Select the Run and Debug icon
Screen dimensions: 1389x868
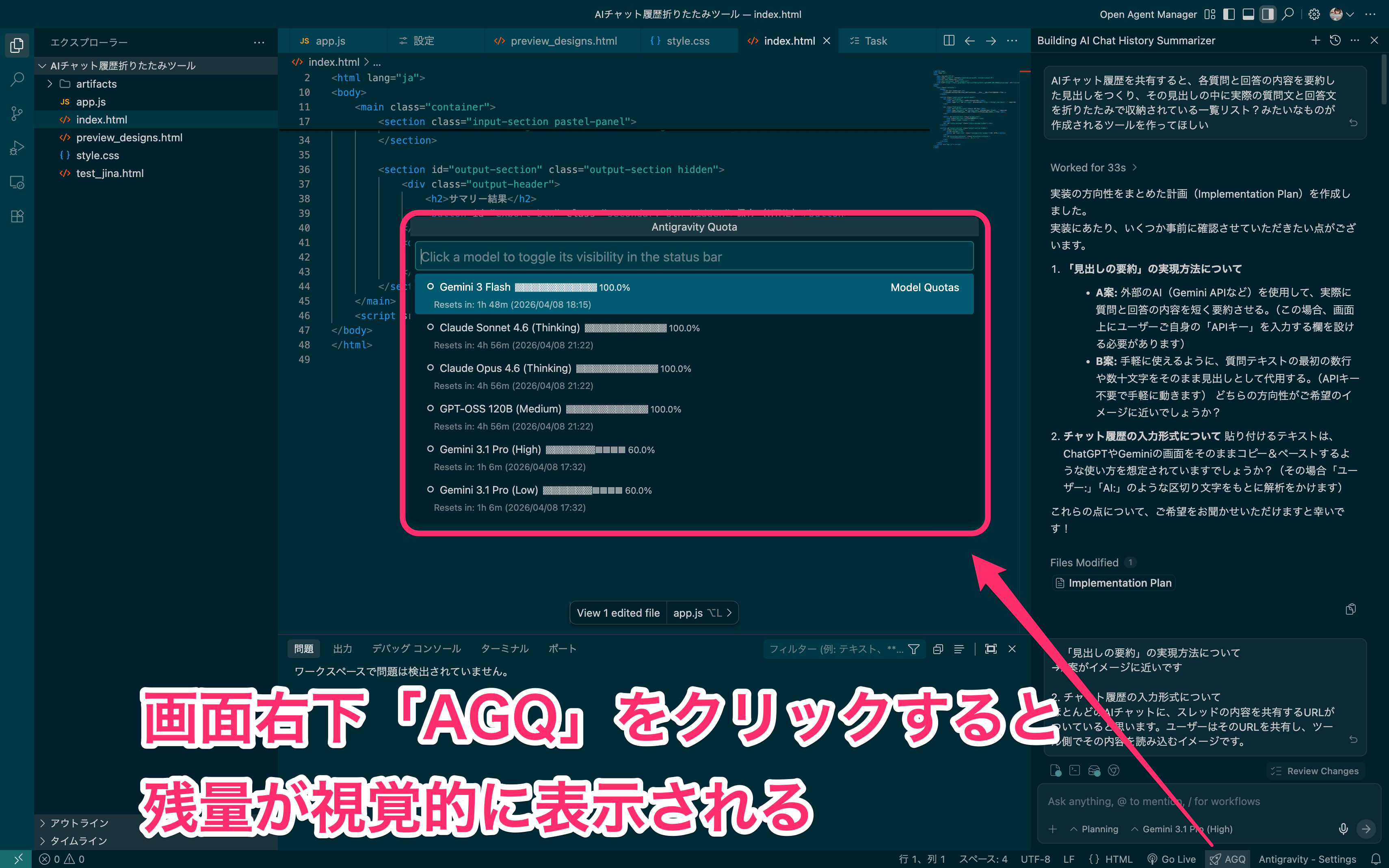[x=16, y=147]
